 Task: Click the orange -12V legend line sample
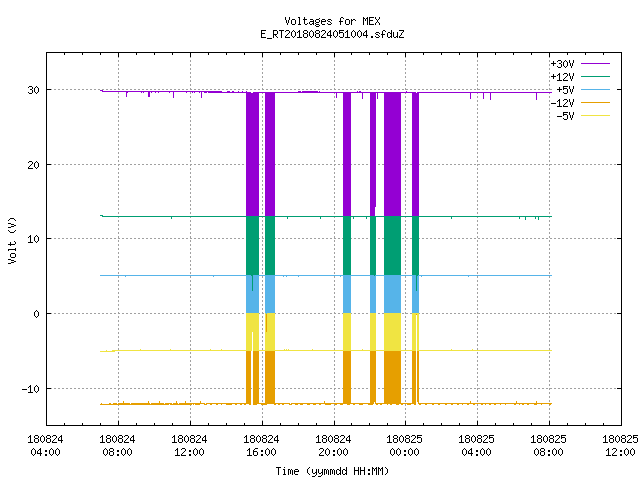(x=595, y=102)
